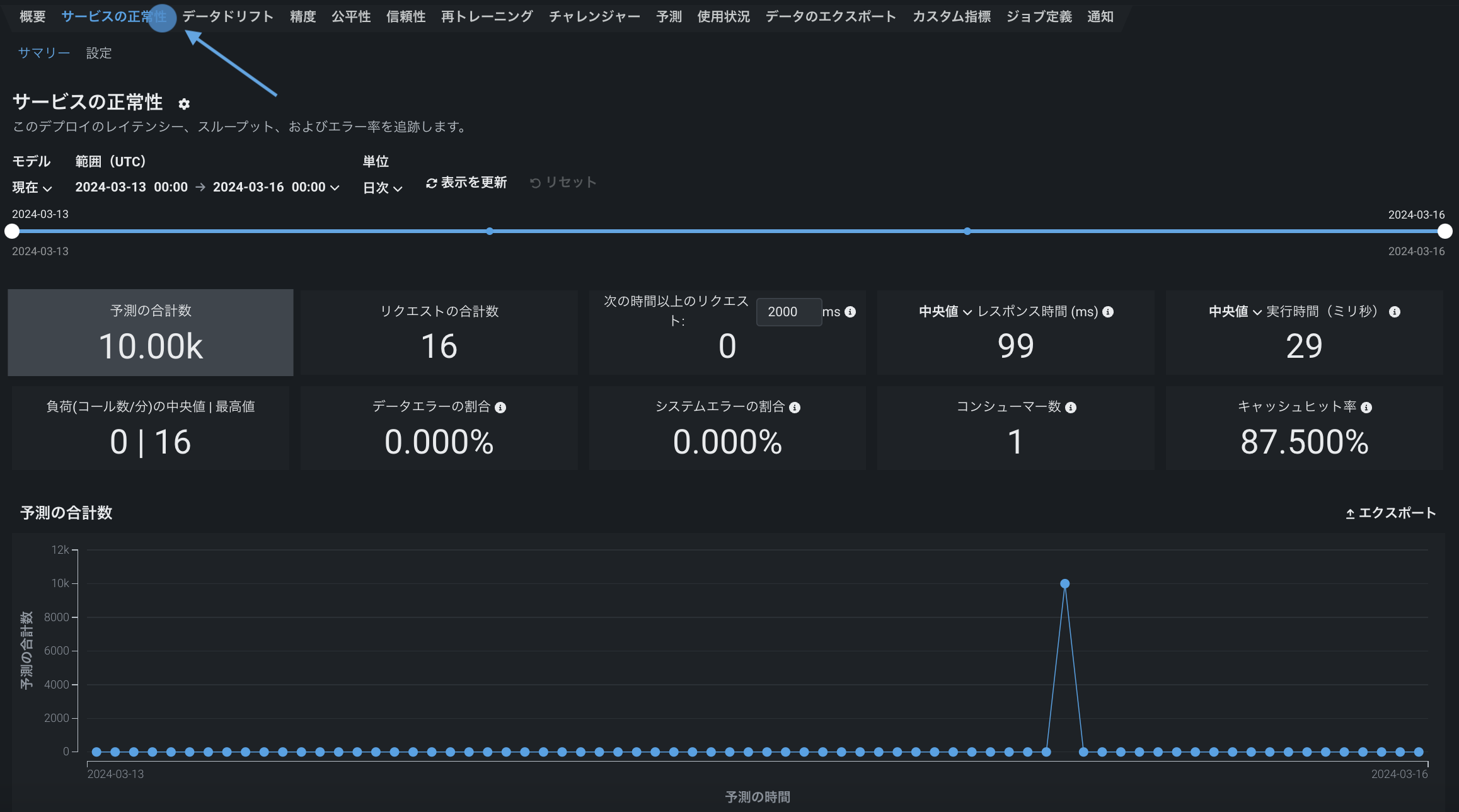Click info icon beside コンシューマー数
1459x812 pixels.
click(x=1071, y=408)
